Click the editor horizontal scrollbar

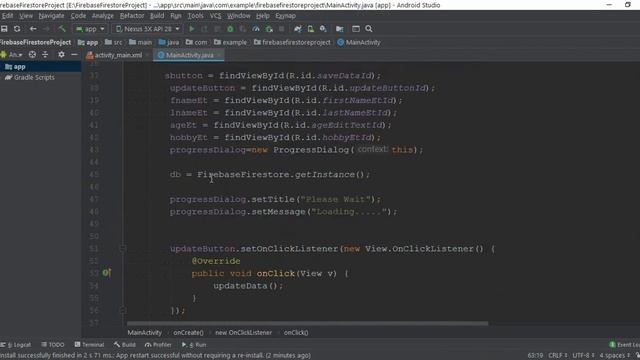[x=307, y=324]
